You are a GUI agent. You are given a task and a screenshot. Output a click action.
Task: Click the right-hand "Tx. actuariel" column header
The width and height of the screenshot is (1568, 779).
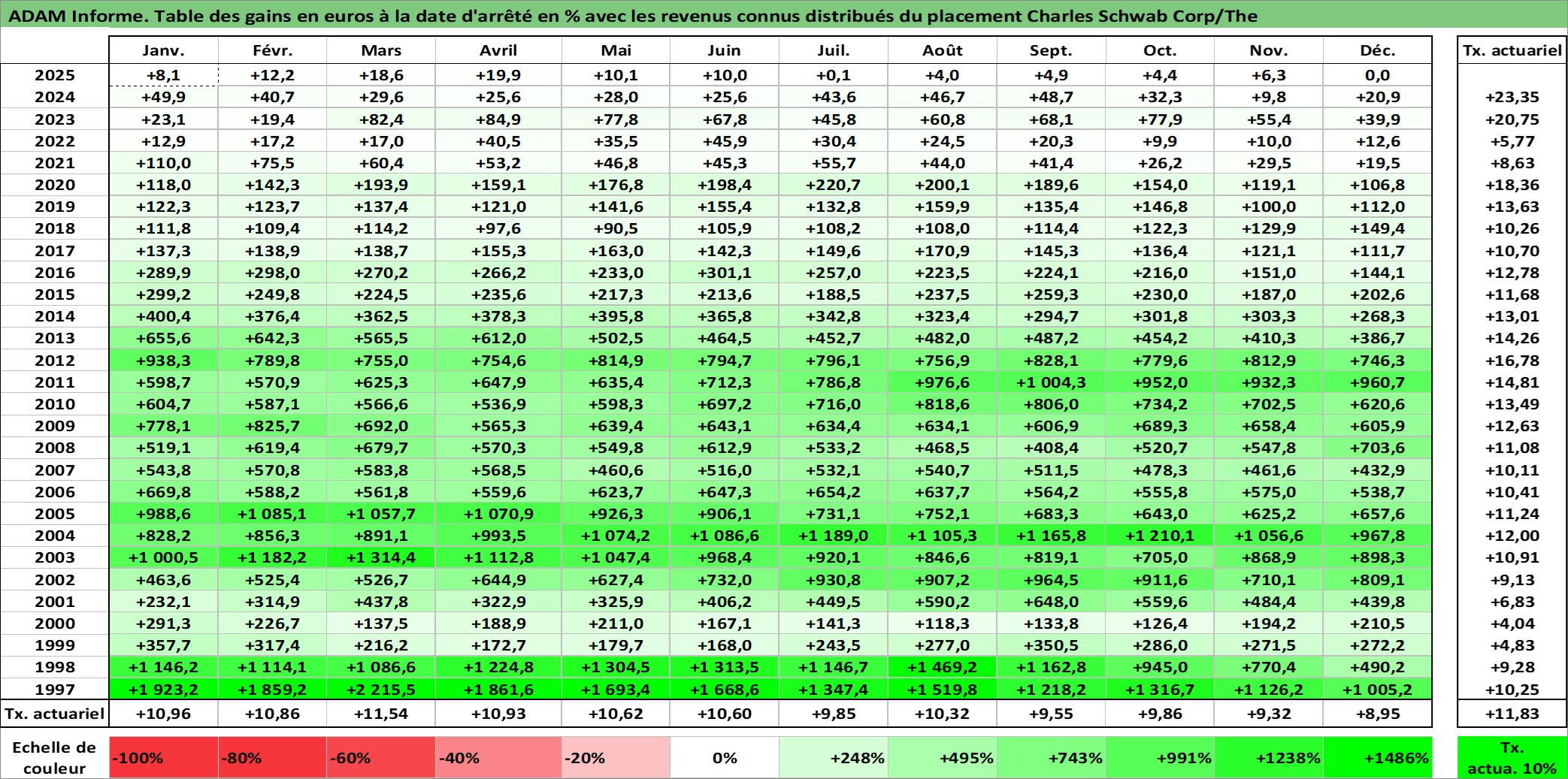(x=1512, y=50)
